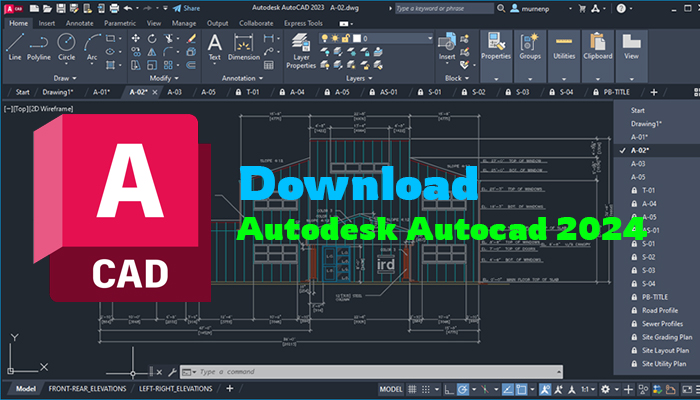Open the Dimension tool
Viewport: 700px width, 400px height.
(244, 44)
